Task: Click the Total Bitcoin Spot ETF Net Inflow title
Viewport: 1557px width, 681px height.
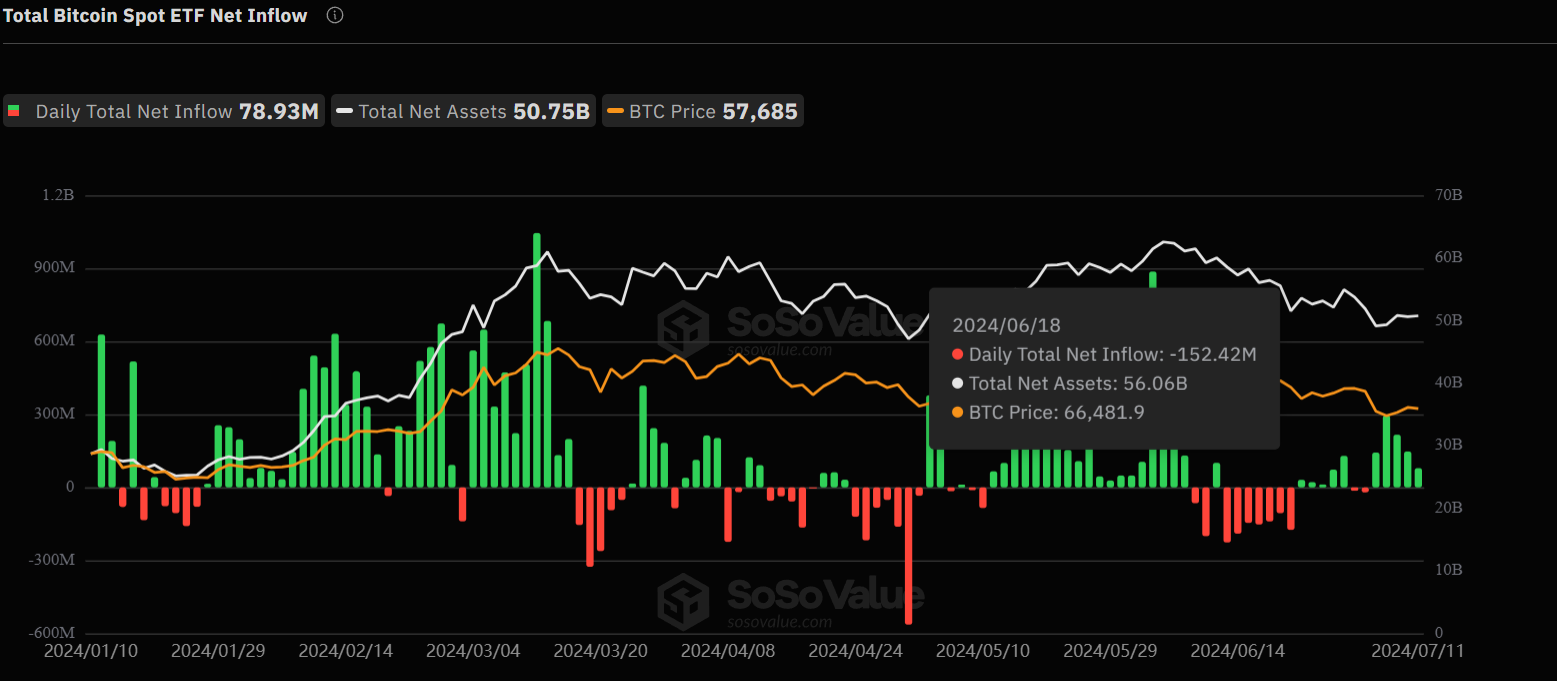Action: pos(155,15)
